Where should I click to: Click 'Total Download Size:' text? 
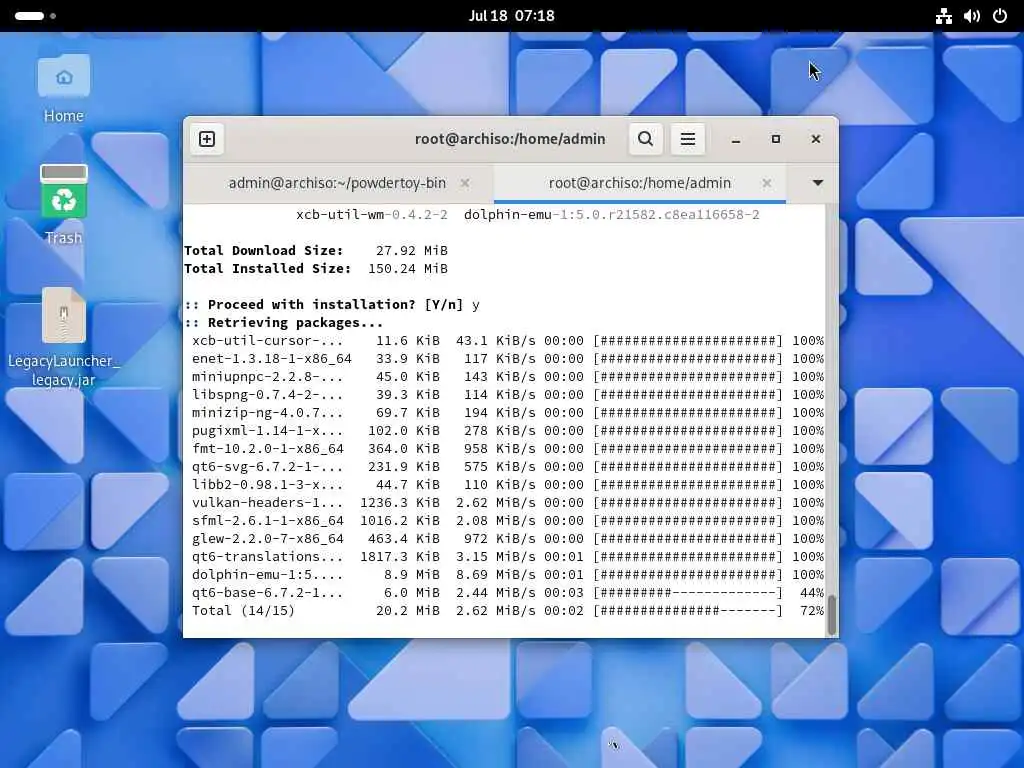(263, 251)
